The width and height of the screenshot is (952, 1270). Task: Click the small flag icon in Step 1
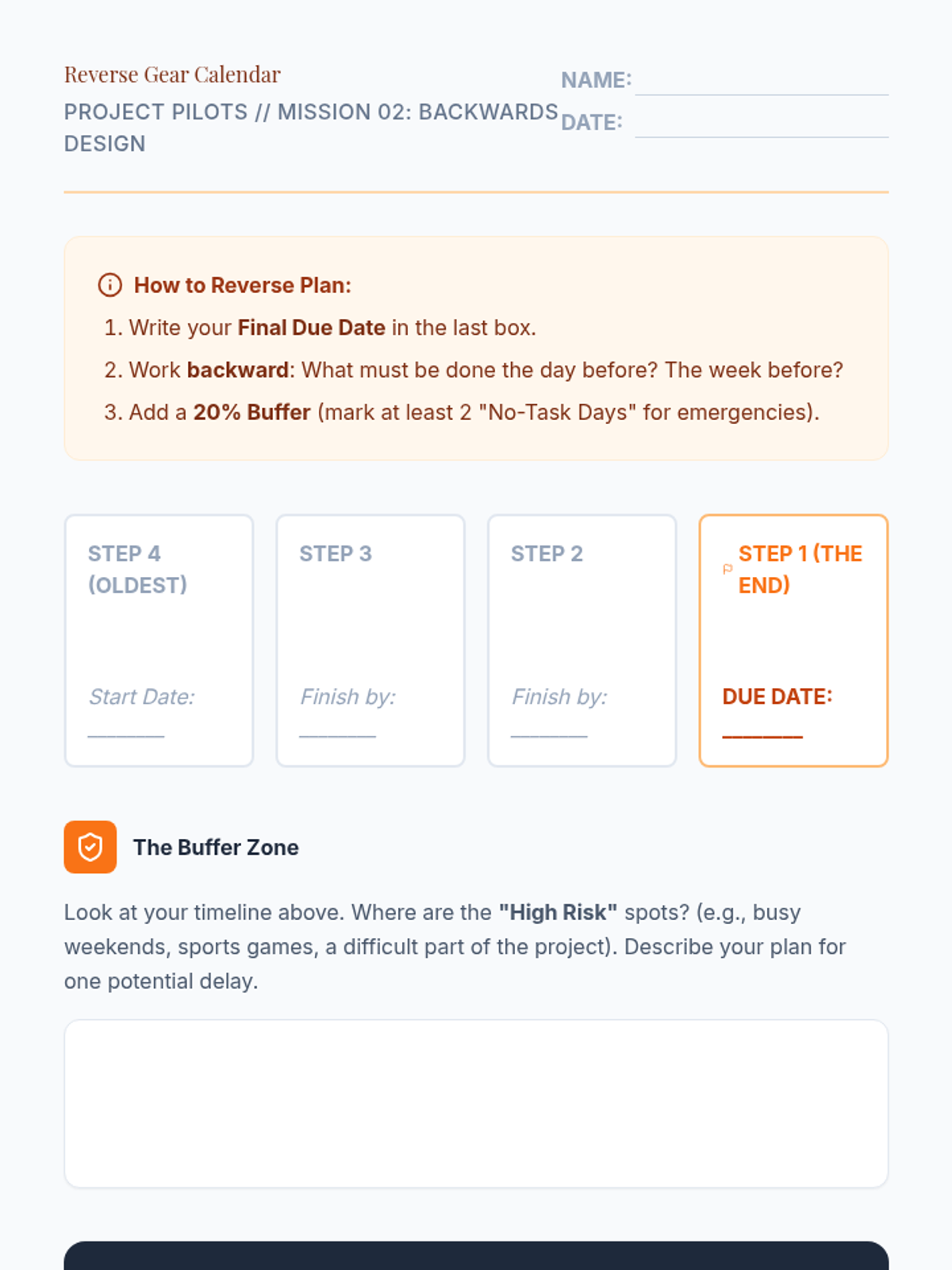click(727, 569)
